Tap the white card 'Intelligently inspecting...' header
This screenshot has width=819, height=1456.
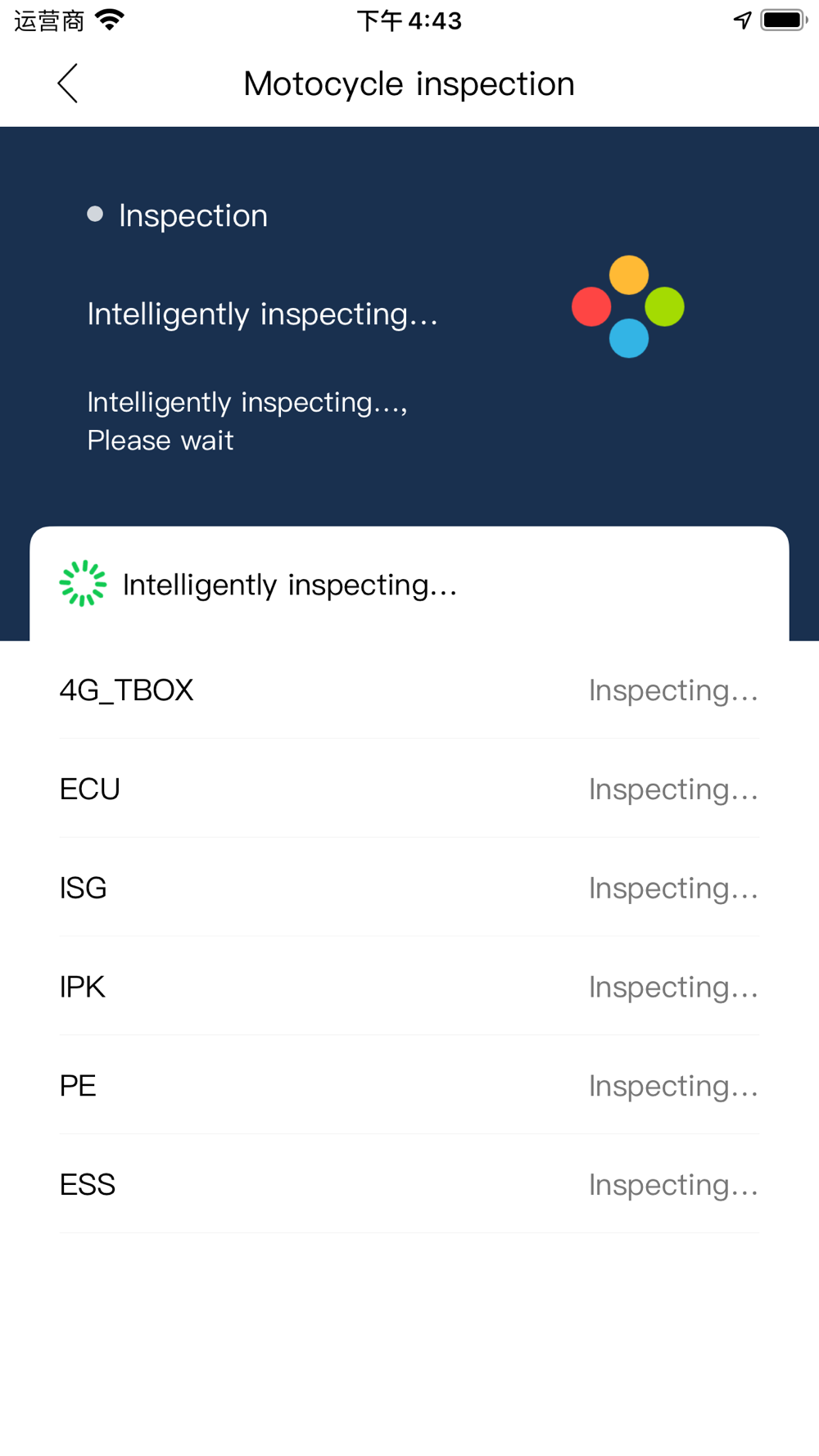pos(290,585)
